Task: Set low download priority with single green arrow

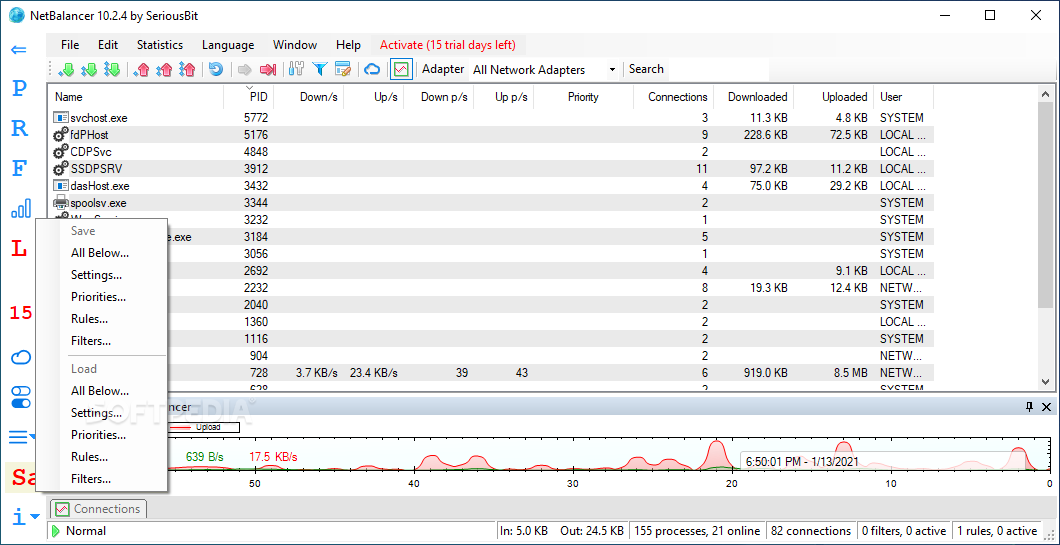Action: point(67,69)
